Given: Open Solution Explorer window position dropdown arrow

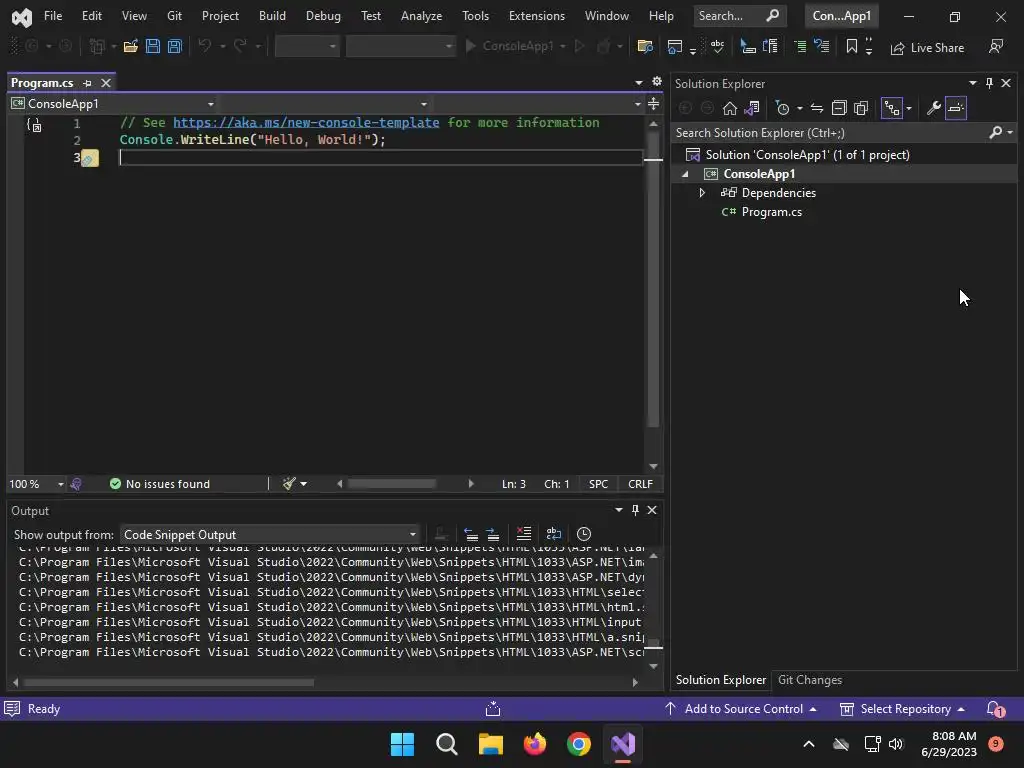Looking at the screenshot, I should (972, 83).
